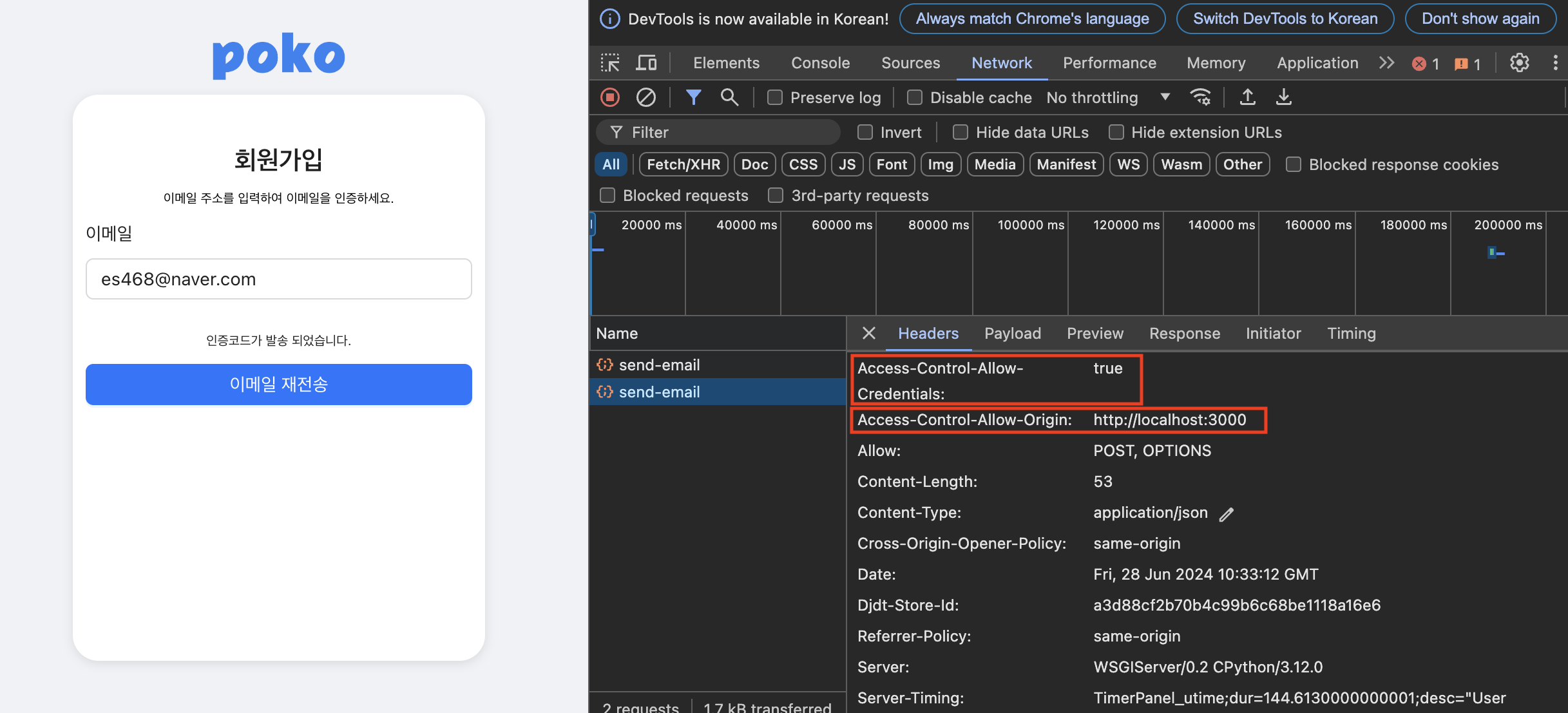Edit Content-Type header with pencil icon
The width and height of the screenshot is (1568, 713).
(1227, 514)
